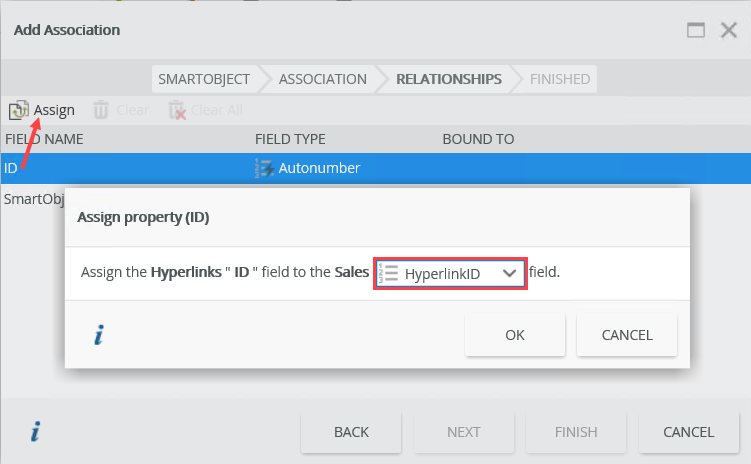Maximize the Add Association window

point(696,30)
